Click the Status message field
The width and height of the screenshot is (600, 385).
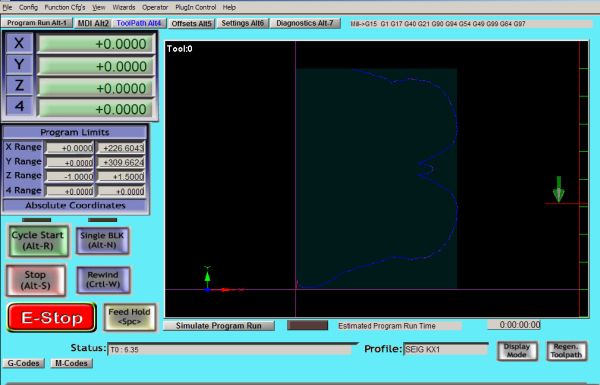pos(230,350)
